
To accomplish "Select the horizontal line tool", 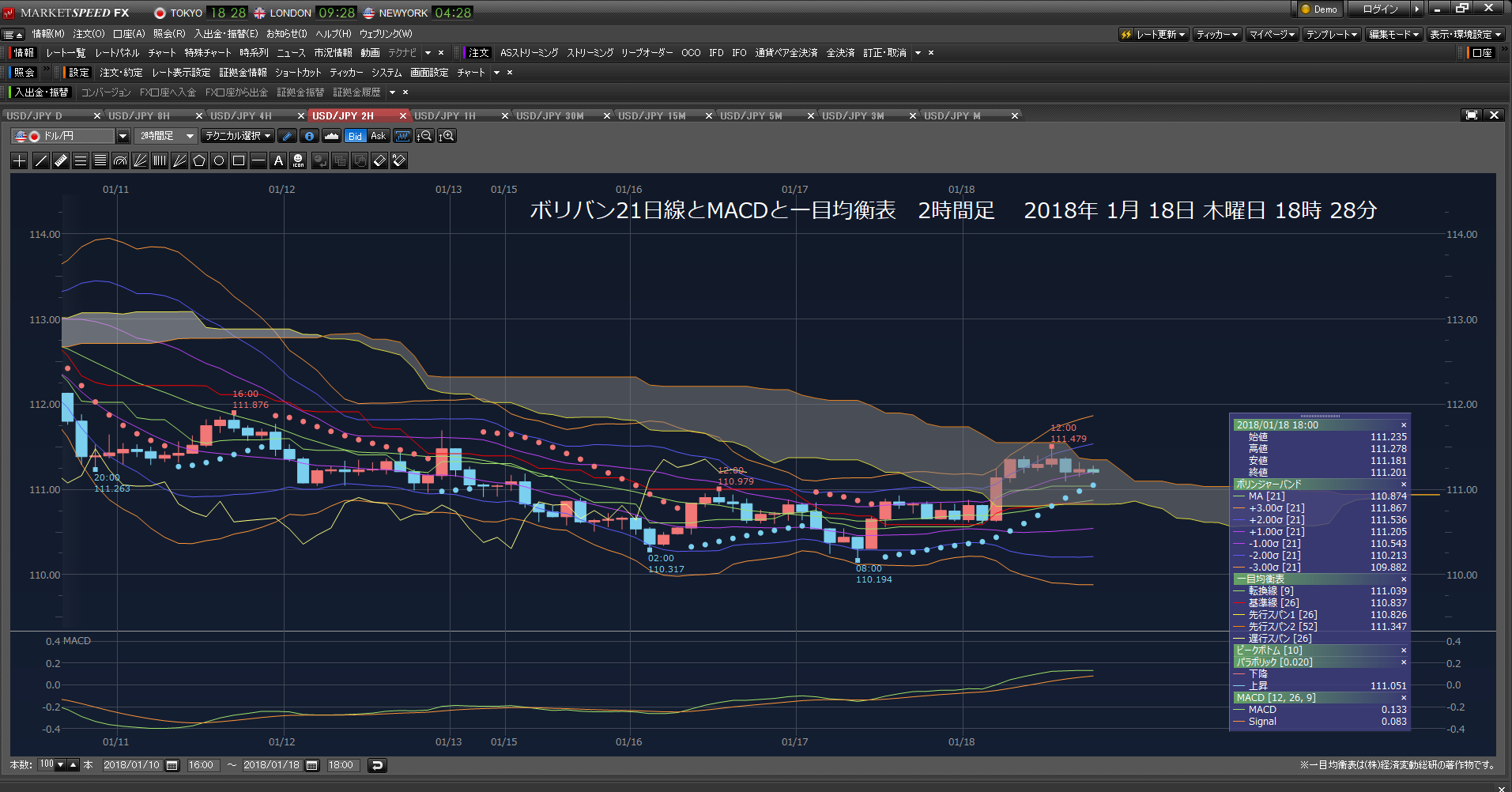I will pyautogui.click(x=258, y=160).
